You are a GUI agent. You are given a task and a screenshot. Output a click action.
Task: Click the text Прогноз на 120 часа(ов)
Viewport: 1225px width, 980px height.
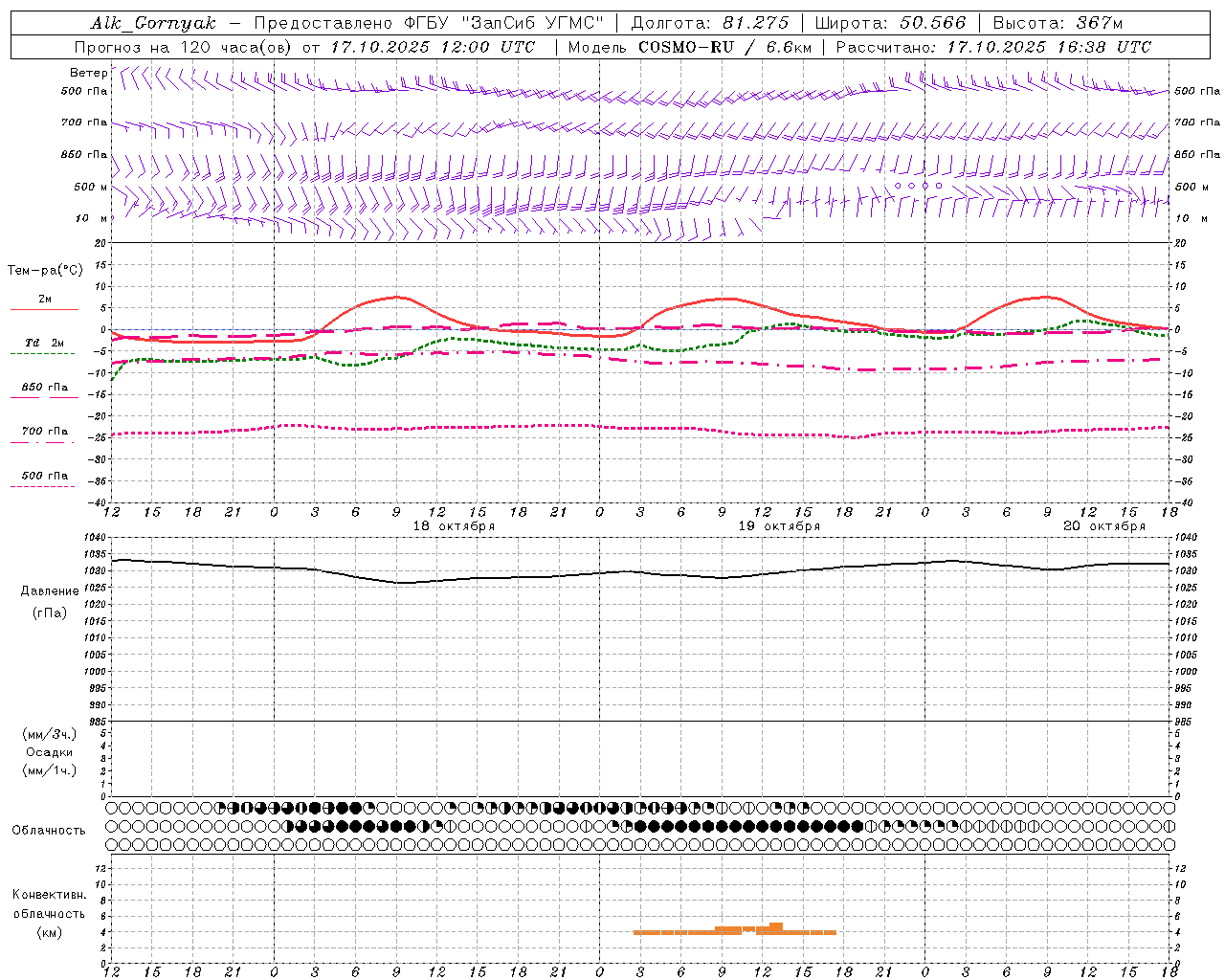pyautogui.click(x=184, y=47)
